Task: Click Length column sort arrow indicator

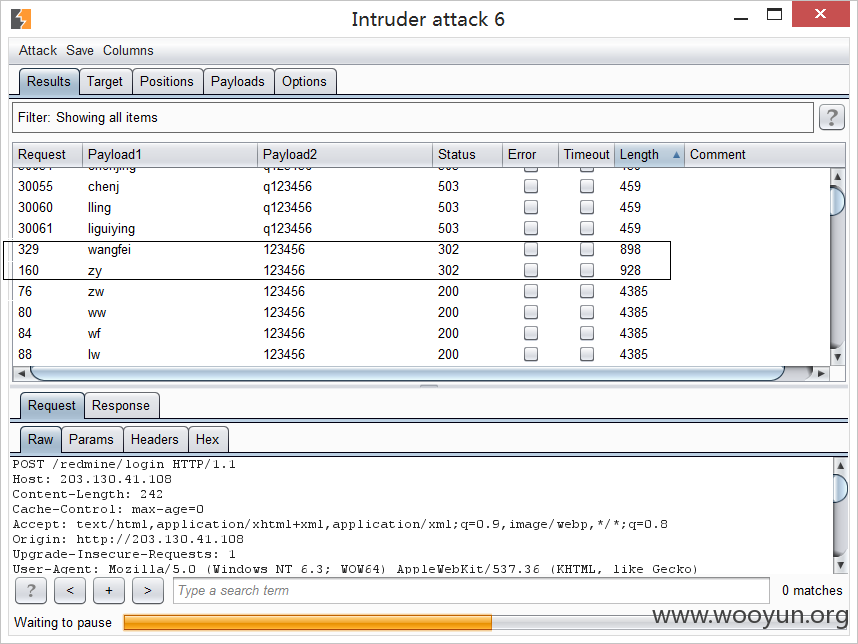Action: coord(676,155)
